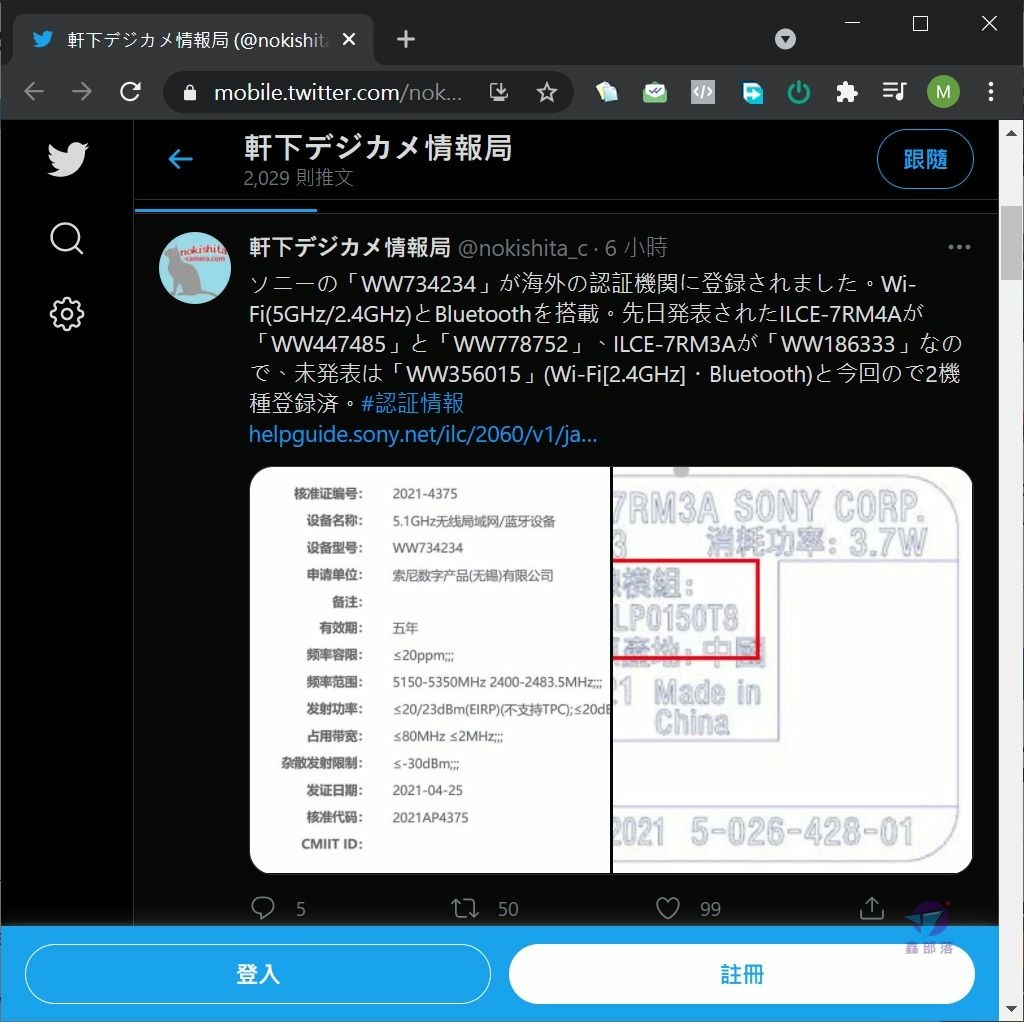Open the M profile avatar

[943, 92]
